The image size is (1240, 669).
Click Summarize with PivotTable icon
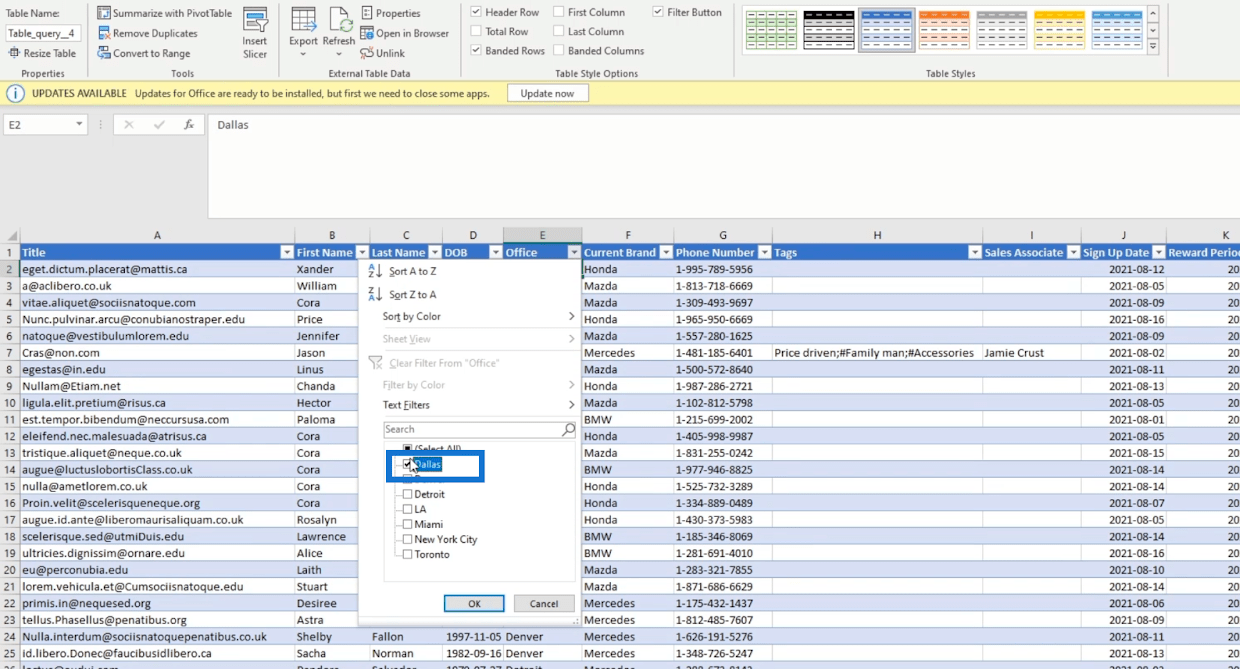[x=105, y=13]
